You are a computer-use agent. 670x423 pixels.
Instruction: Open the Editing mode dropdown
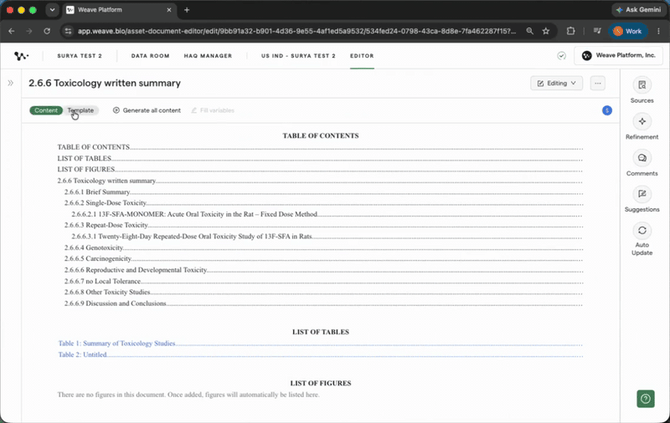pos(556,83)
